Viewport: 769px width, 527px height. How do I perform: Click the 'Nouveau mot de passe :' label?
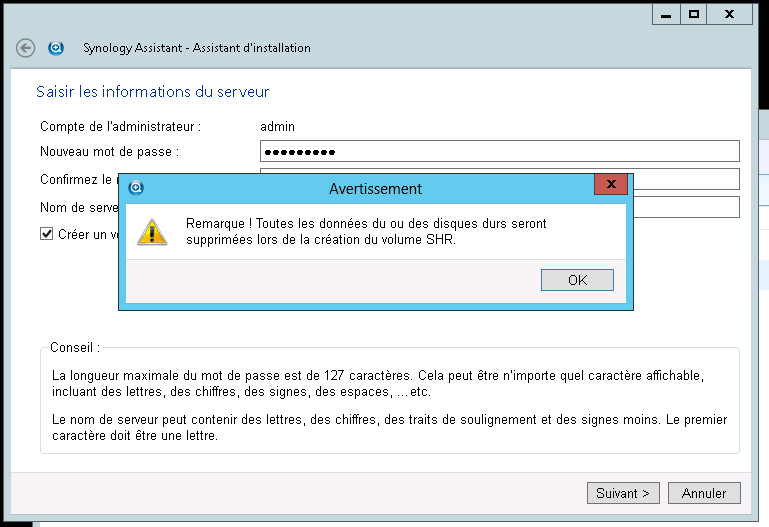click(x=109, y=151)
